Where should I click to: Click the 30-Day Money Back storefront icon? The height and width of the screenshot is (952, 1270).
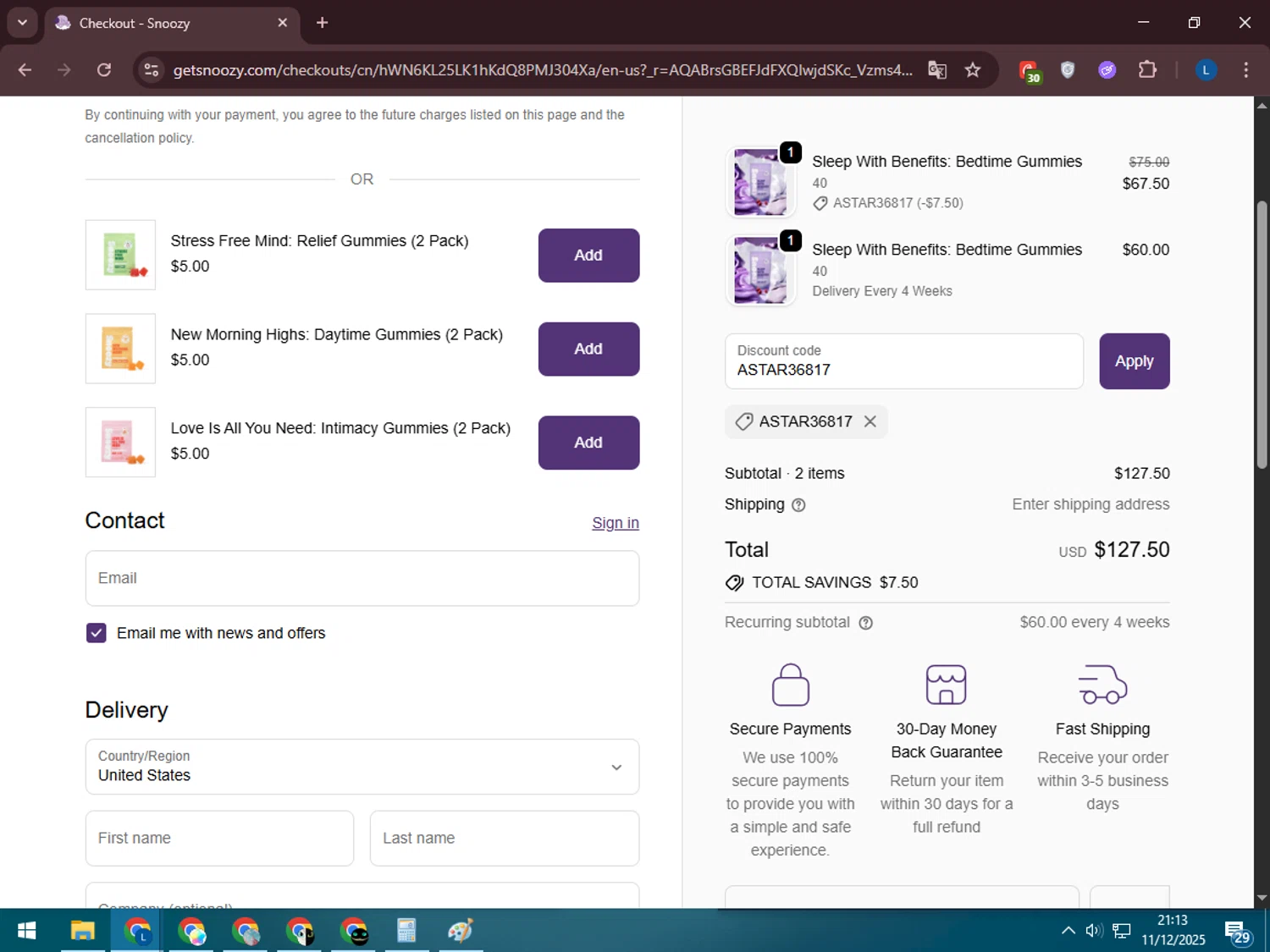tap(946, 685)
